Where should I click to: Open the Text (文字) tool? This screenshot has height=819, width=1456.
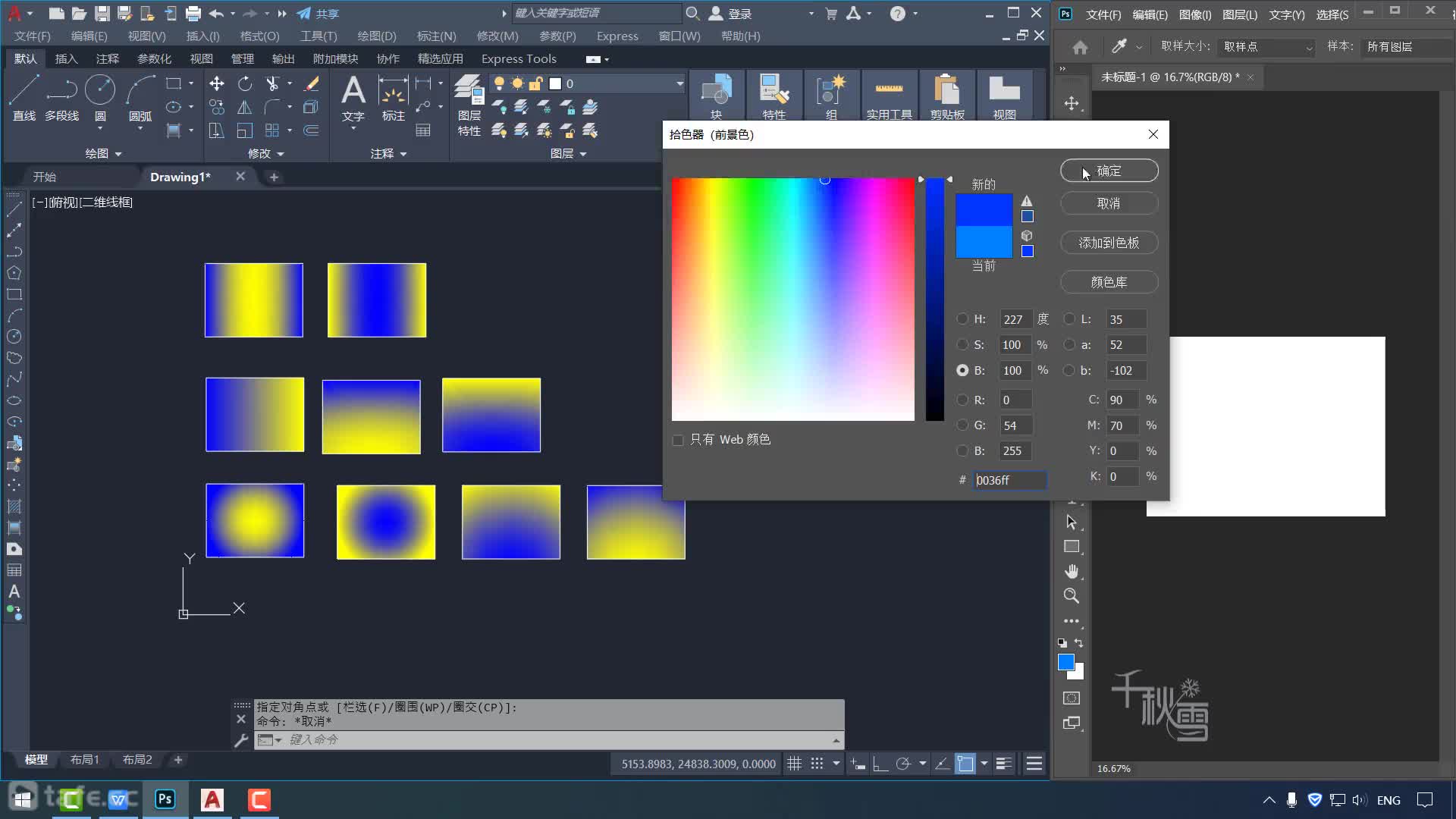pyautogui.click(x=353, y=98)
